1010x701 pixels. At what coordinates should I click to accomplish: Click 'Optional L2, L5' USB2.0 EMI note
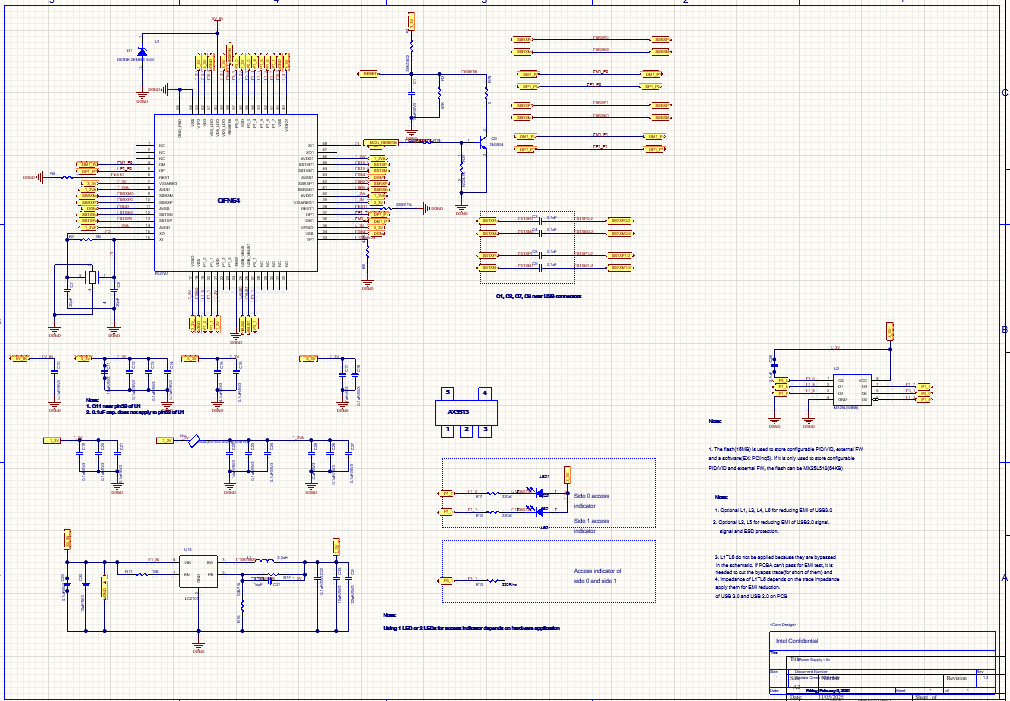[771, 522]
